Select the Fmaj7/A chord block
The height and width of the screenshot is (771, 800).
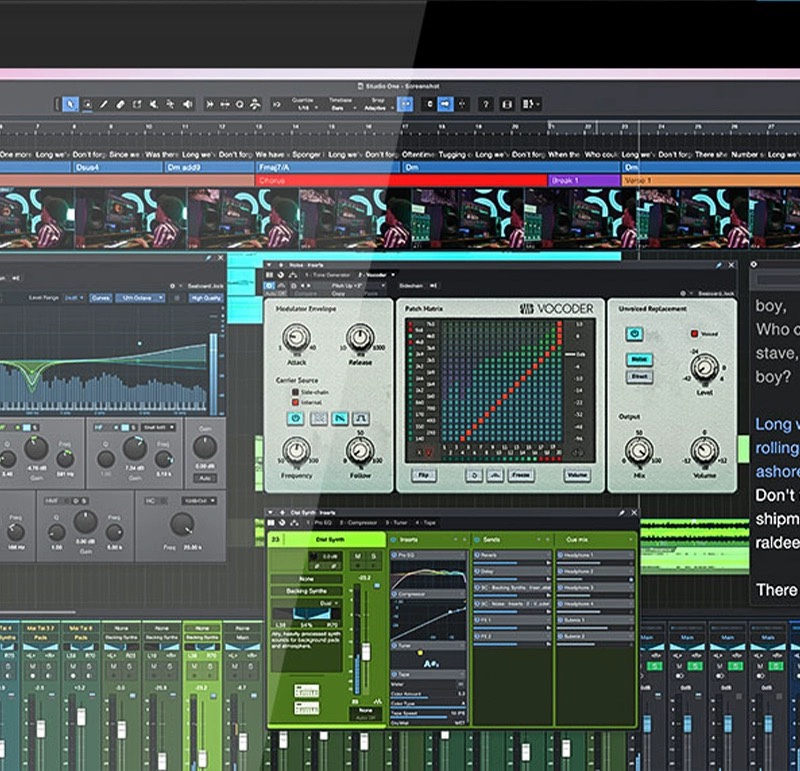[327, 167]
